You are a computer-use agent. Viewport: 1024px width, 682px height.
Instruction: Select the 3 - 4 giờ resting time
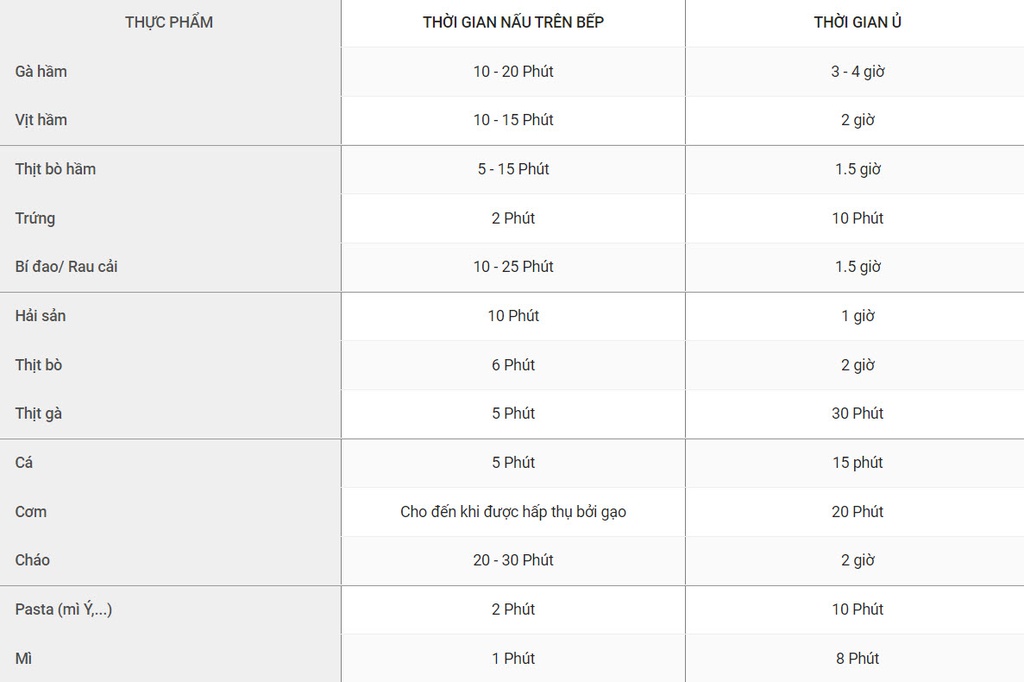pyautogui.click(x=857, y=71)
